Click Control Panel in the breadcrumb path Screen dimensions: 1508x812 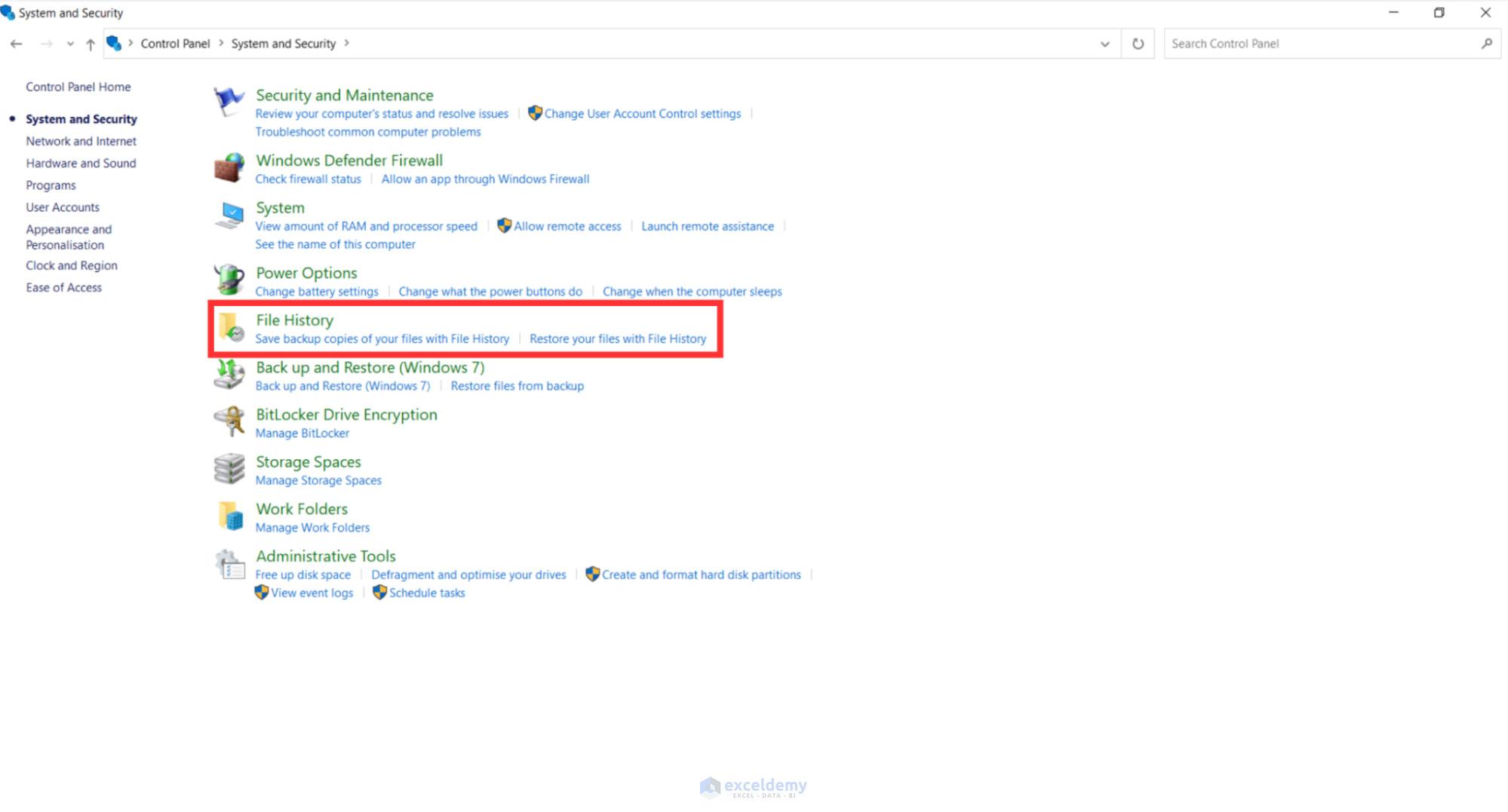[x=175, y=43]
